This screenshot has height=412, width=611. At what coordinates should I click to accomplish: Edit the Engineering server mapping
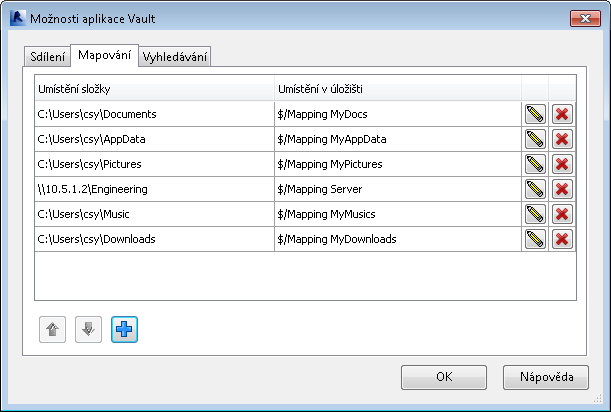535,189
